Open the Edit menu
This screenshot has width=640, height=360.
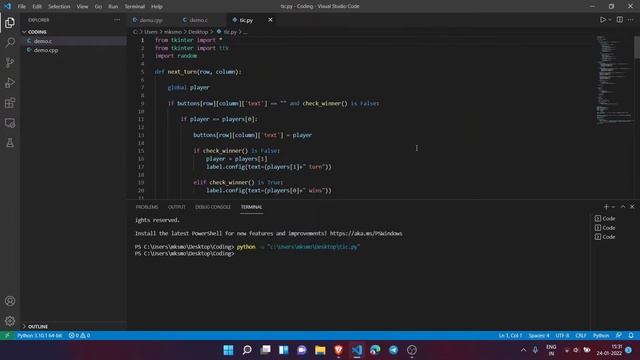pyautogui.click(x=37, y=7)
